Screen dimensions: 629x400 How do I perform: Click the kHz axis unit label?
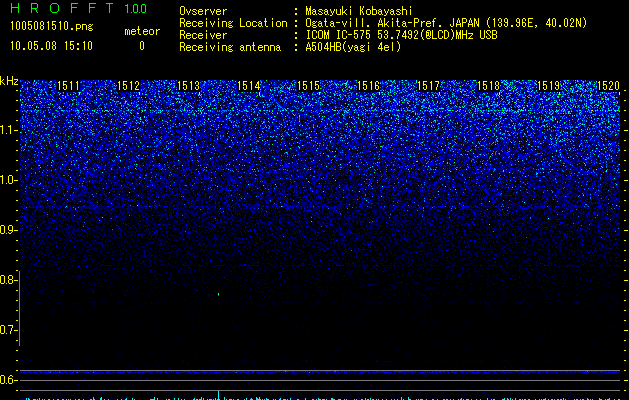pos(9,81)
